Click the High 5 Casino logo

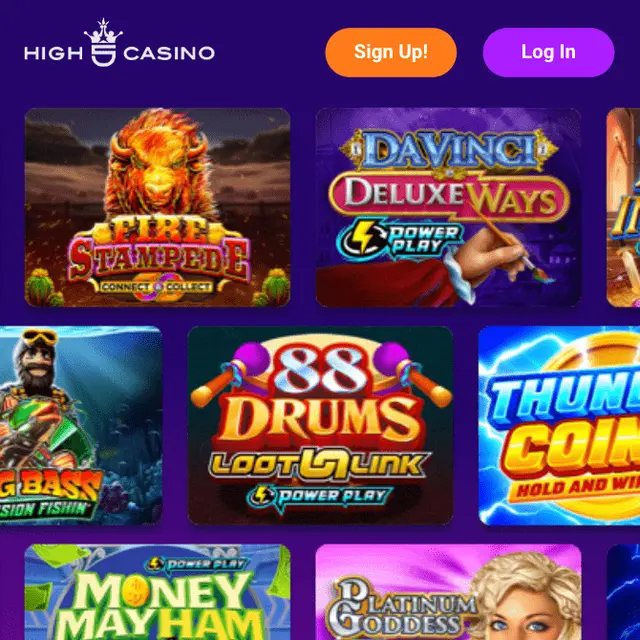point(119,43)
